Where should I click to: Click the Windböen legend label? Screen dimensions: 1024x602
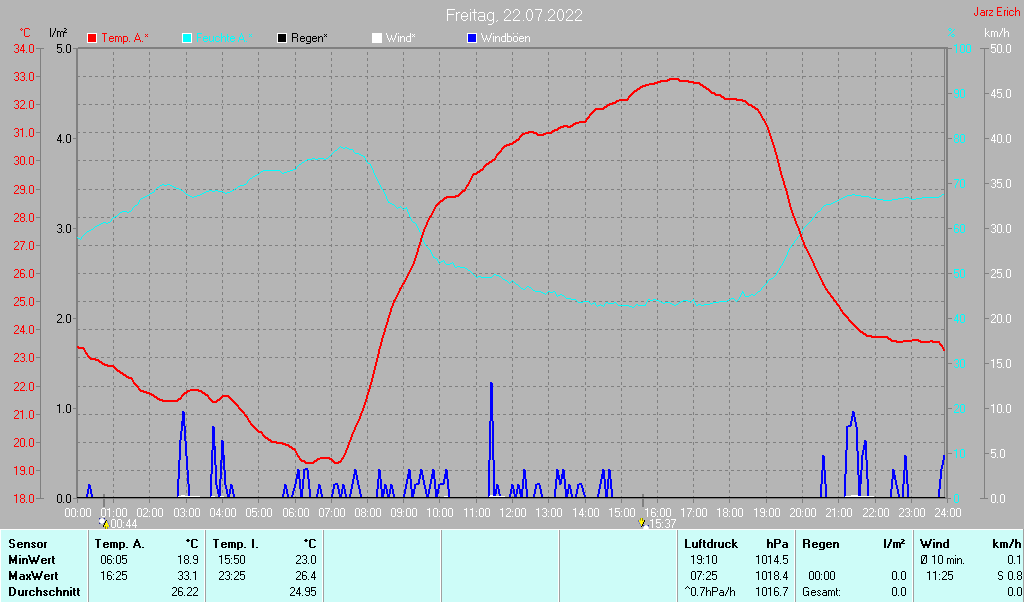505,38
